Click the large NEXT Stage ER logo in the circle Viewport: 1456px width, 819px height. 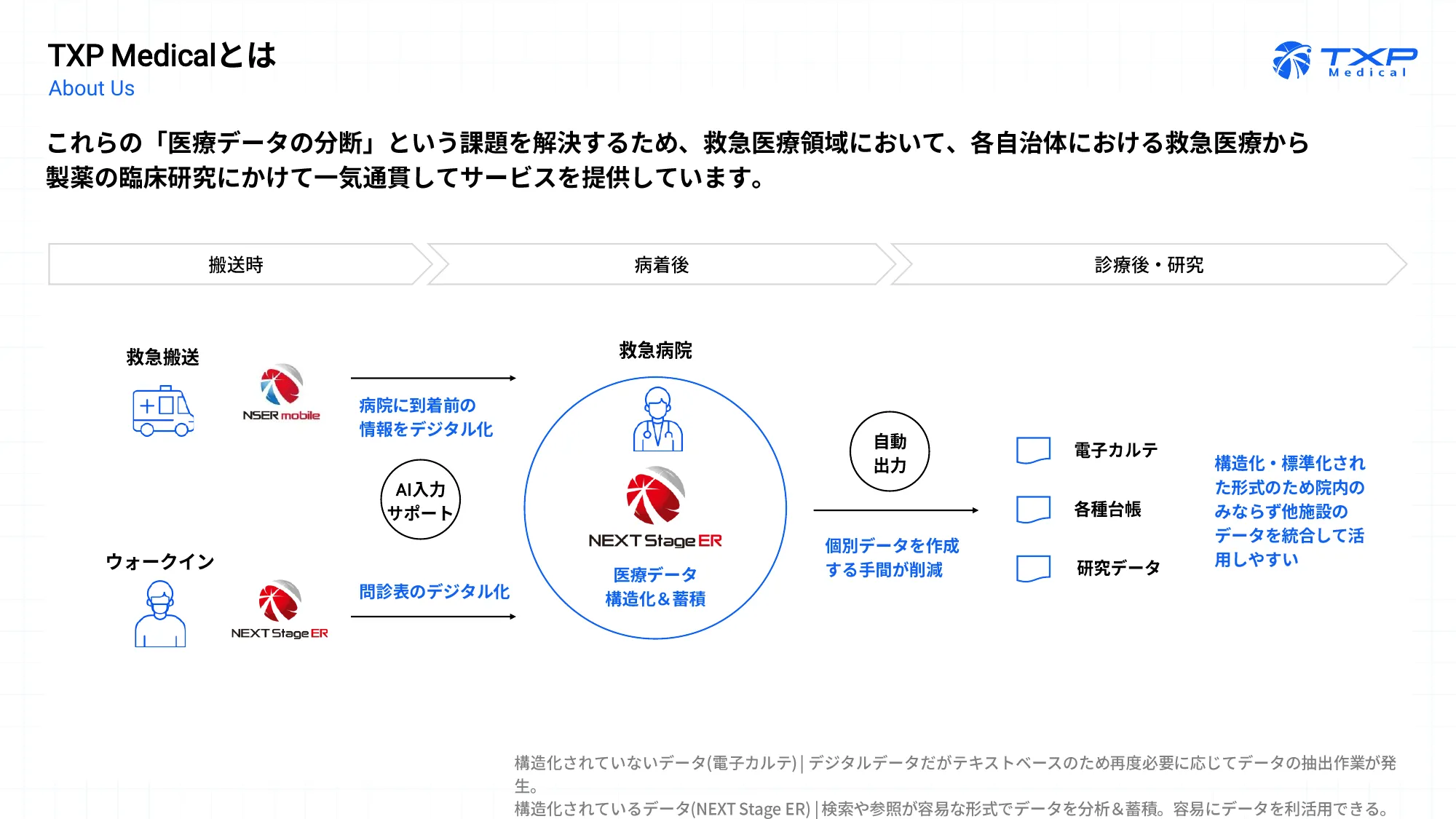pyautogui.click(x=655, y=507)
